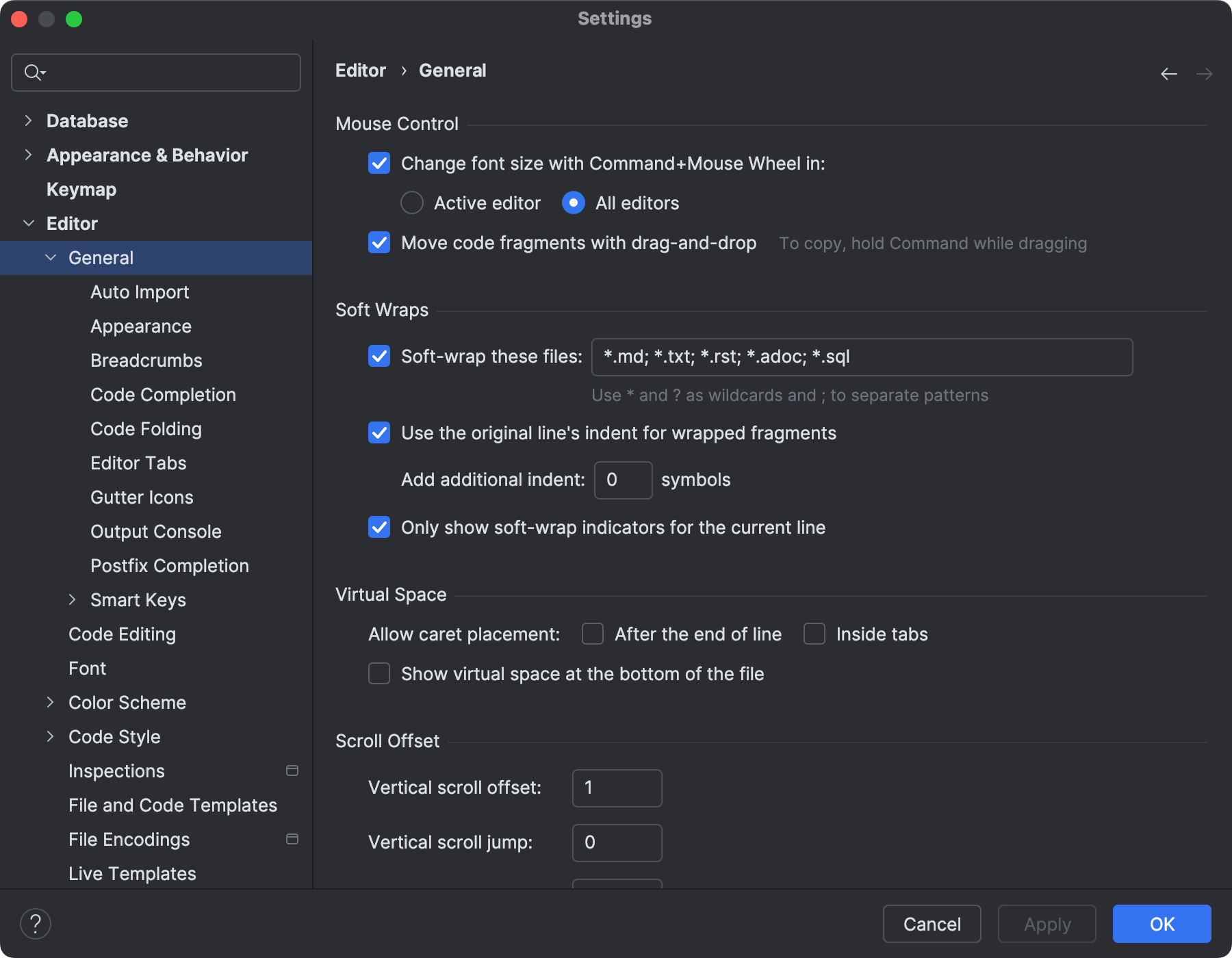Expand the Smart Keys section
This screenshot has height=958, width=1232.
click(x=73, y=599)
